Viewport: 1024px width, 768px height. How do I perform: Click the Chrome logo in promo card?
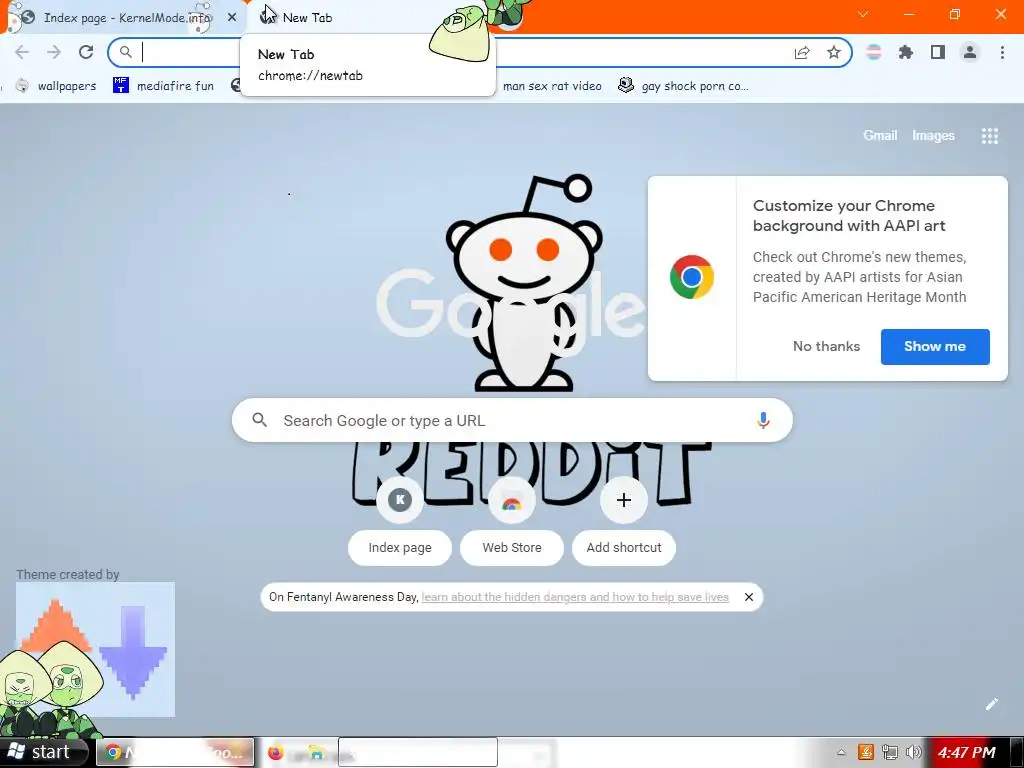coord(692,277)
